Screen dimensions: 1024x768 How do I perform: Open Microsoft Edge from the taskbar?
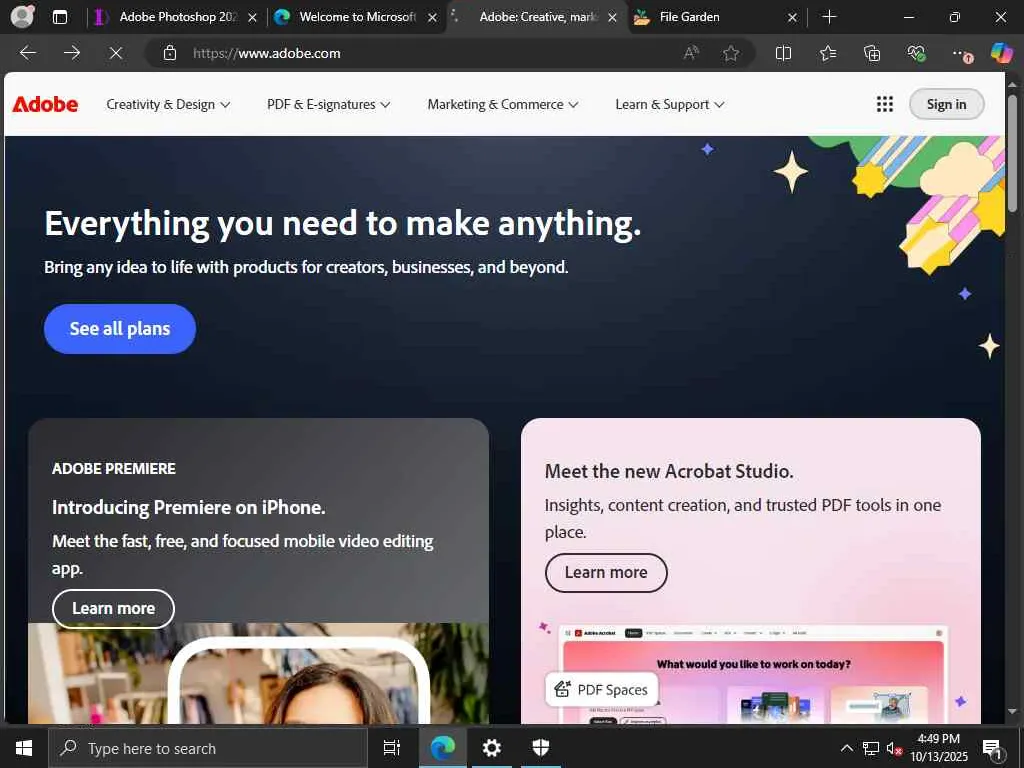pyautogui.click(x=443, y=748)
